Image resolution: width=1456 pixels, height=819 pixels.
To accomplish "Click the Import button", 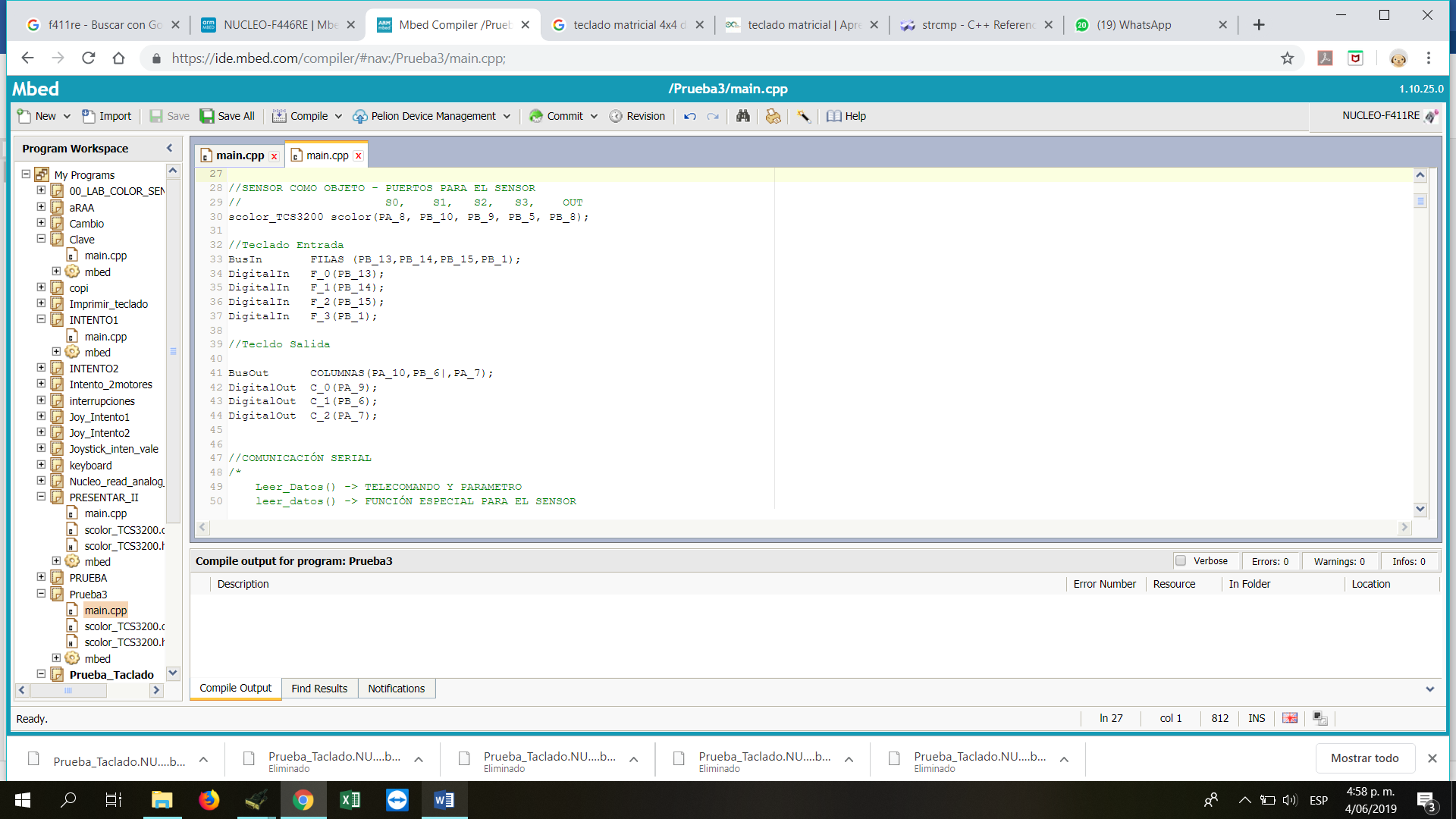I will click(x=107, y=116).
